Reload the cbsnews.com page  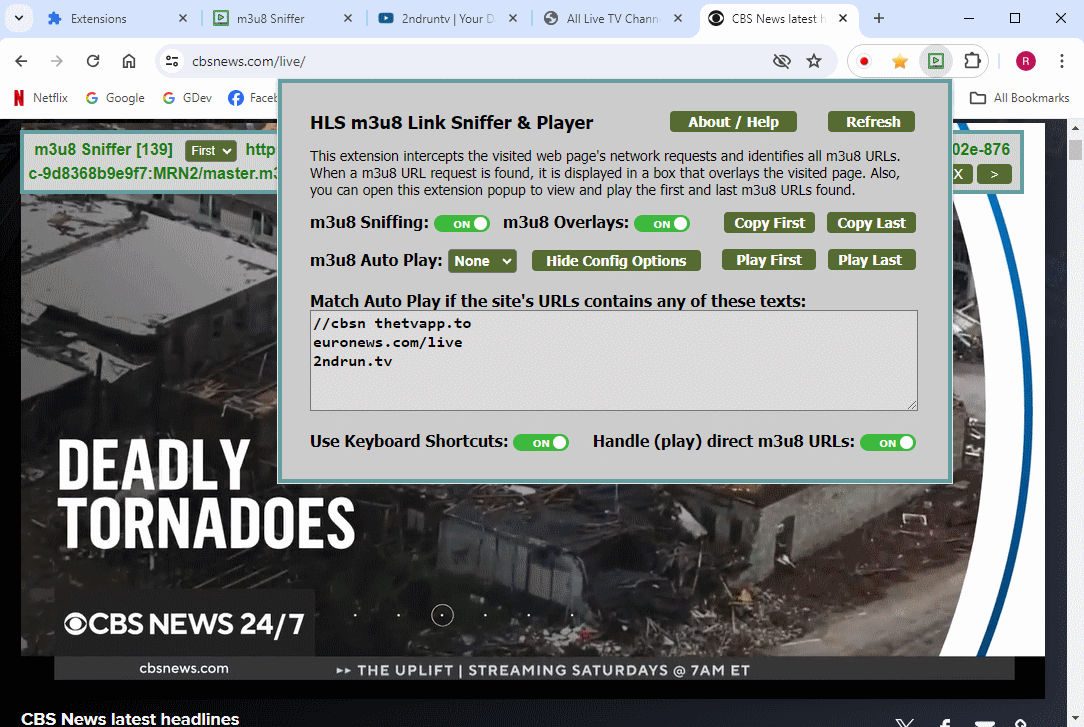(93, 61)
